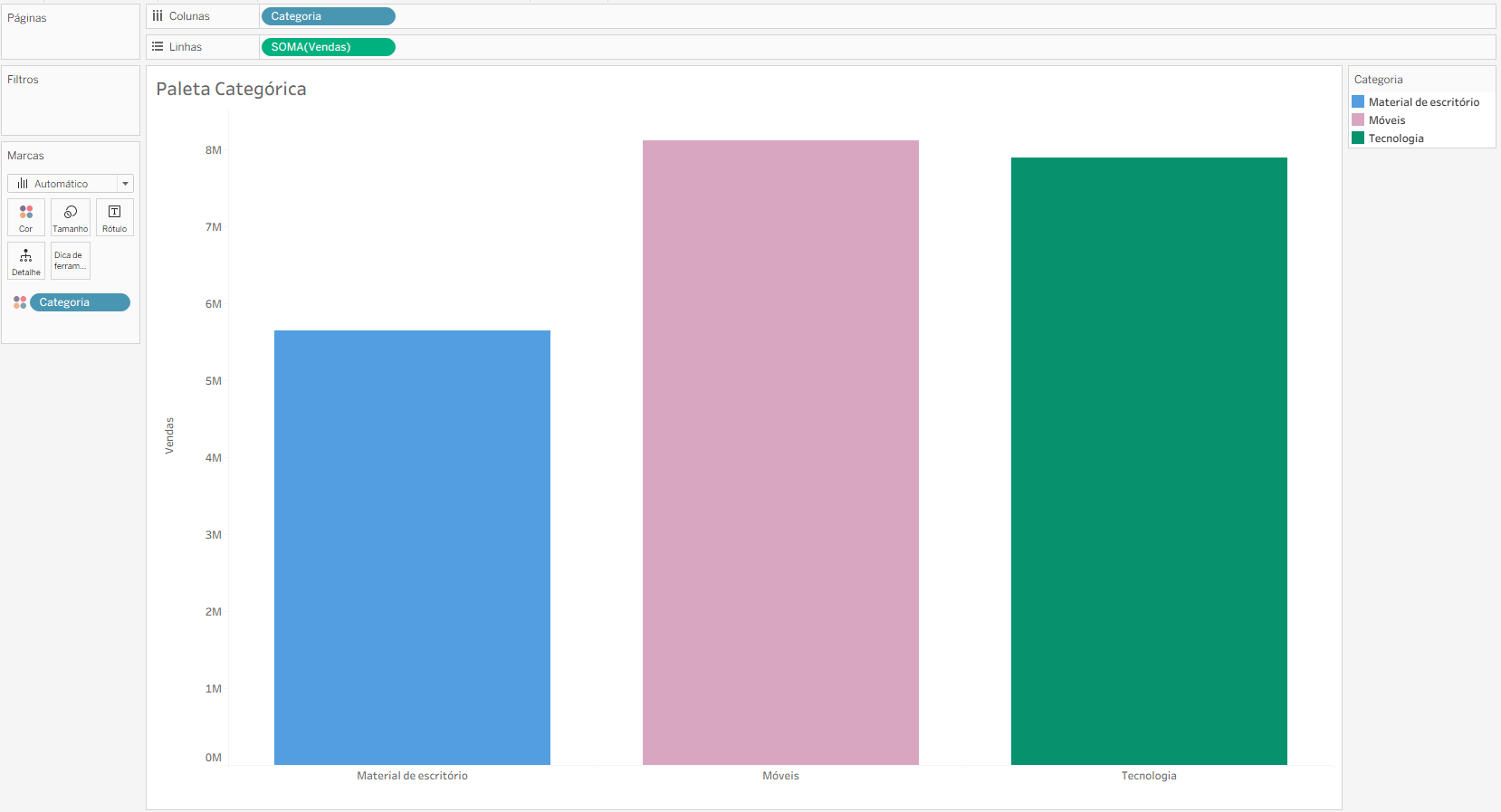The width and height of the screenshot is (1501, 812).
Task: Click the pink Móveis legend swatch
Action: 1358,120
